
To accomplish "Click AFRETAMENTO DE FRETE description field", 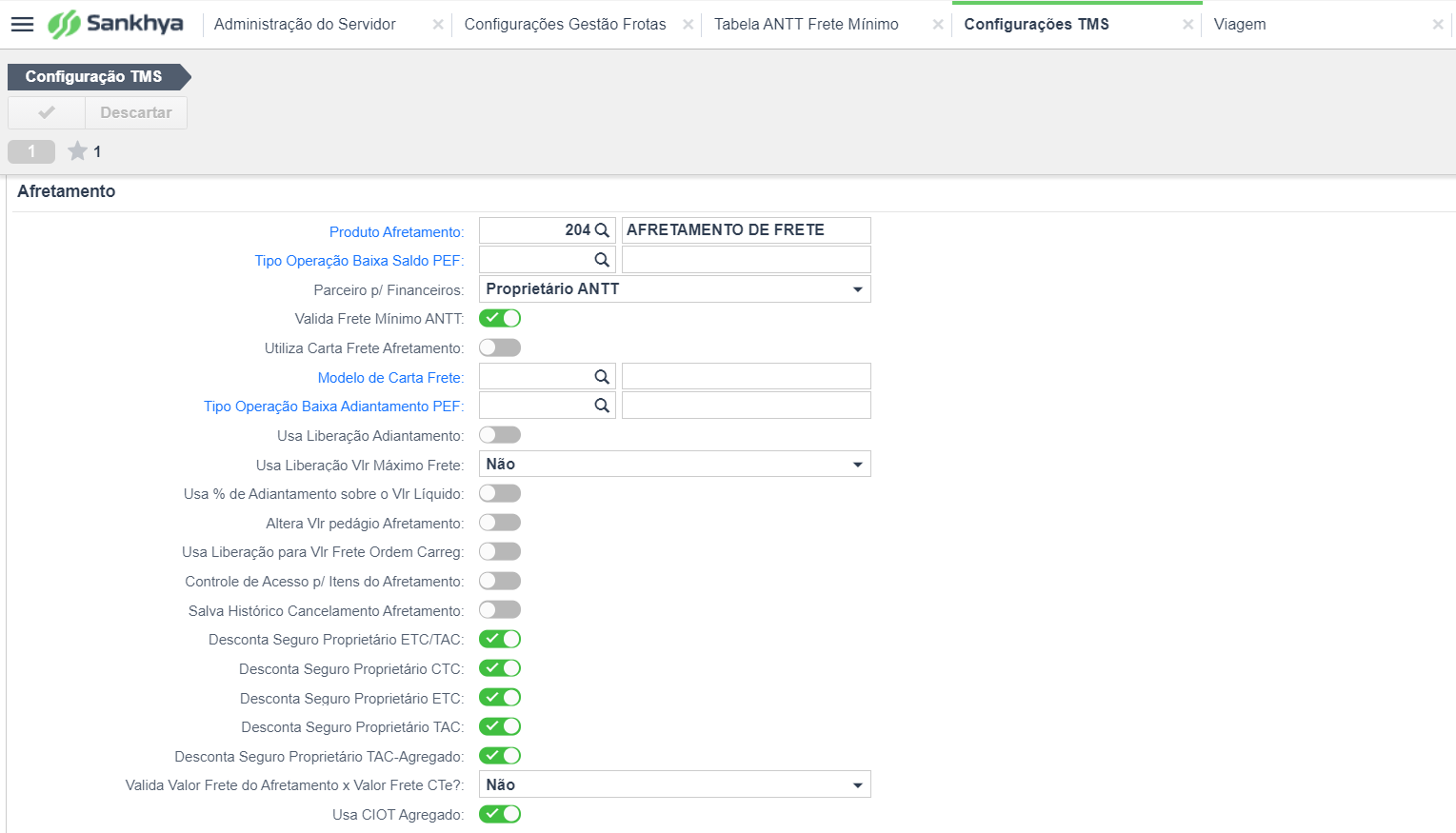I will tap(747, 230).
